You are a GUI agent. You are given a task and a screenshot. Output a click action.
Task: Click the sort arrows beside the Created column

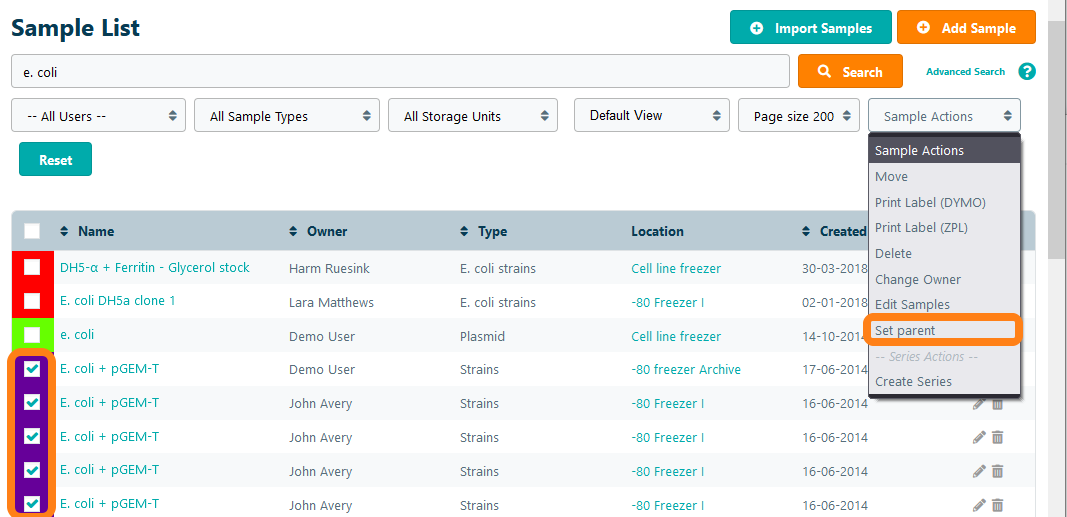806,232
